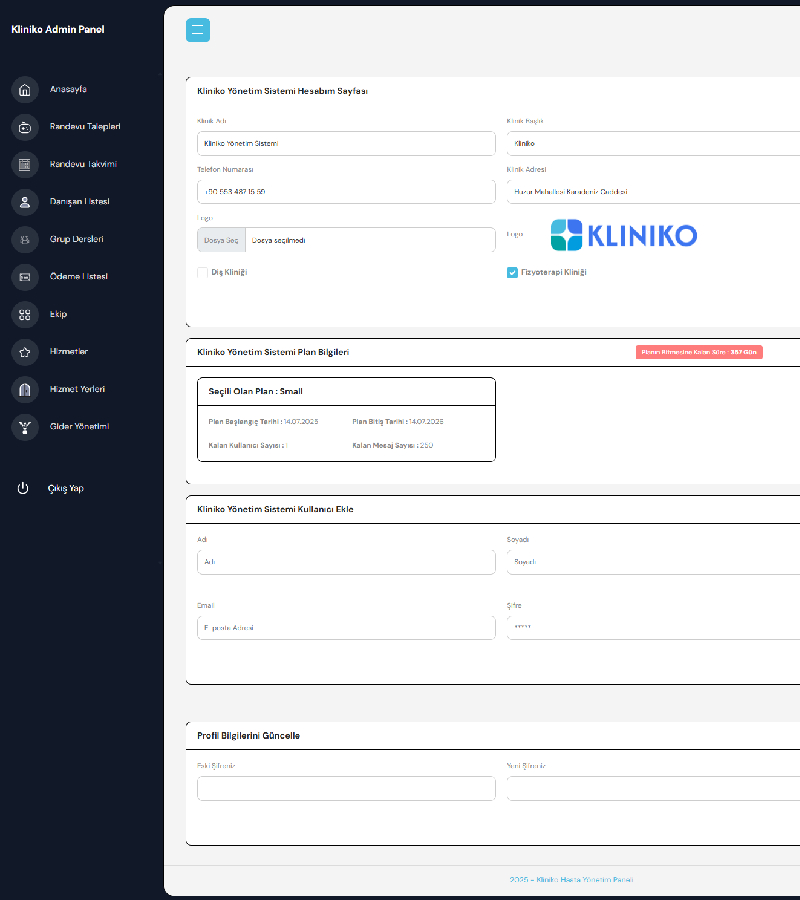Select the Danışan Listesi person icon

pyautogui.click(x=25, y=202)
